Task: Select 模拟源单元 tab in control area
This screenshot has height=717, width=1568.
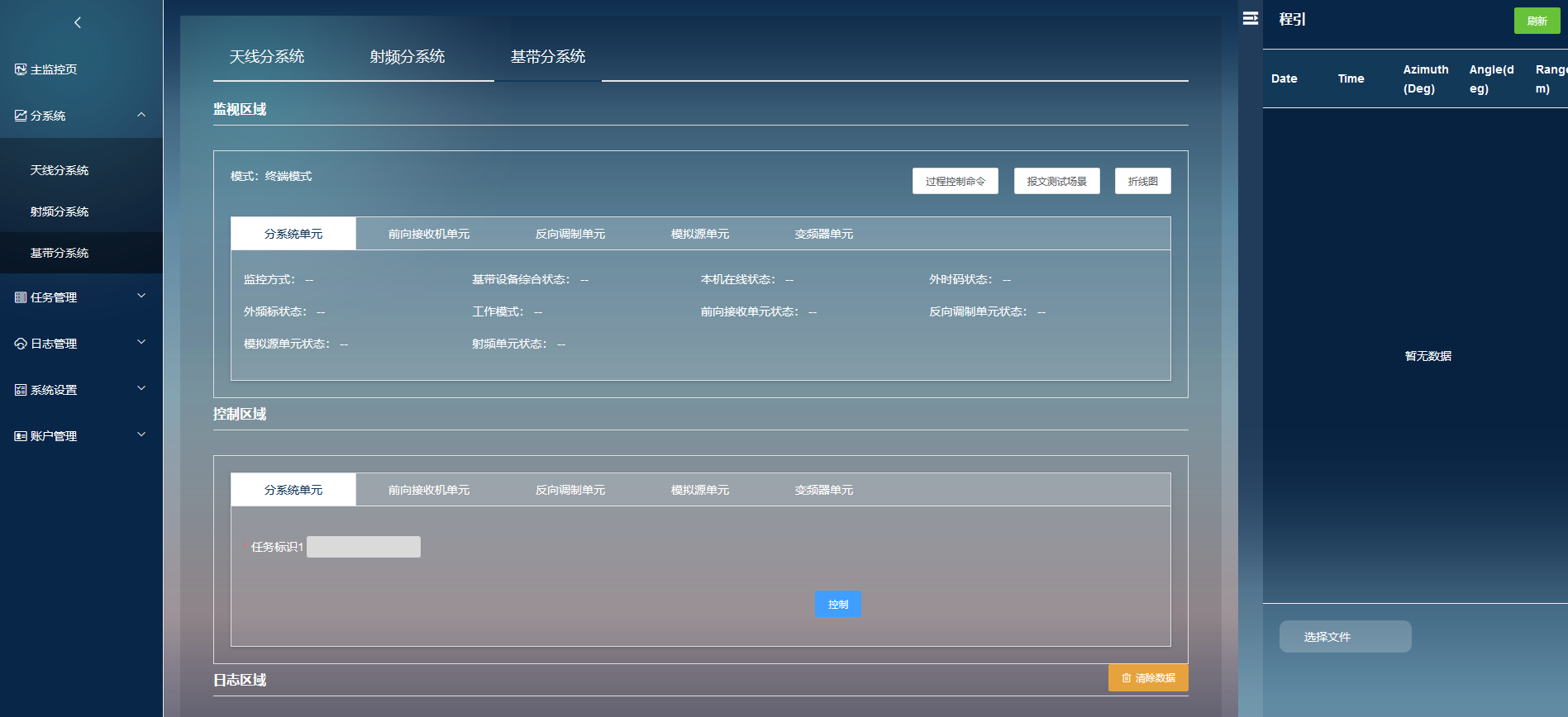Action: pos(700,490)
